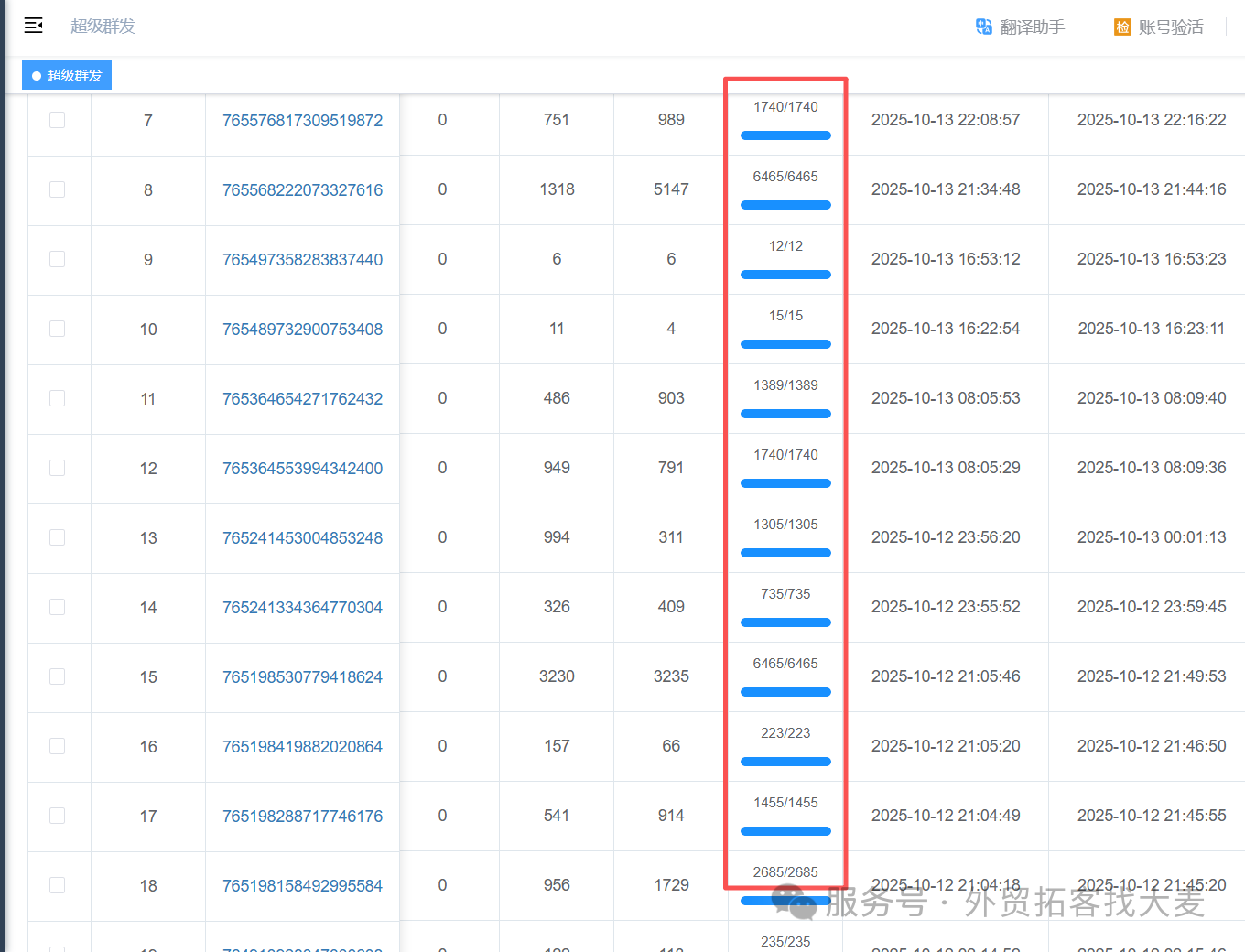Select start time 2025-10-13 22:08:57
1245x952 pixels.
pyautogui.click(x=946, y=120)
